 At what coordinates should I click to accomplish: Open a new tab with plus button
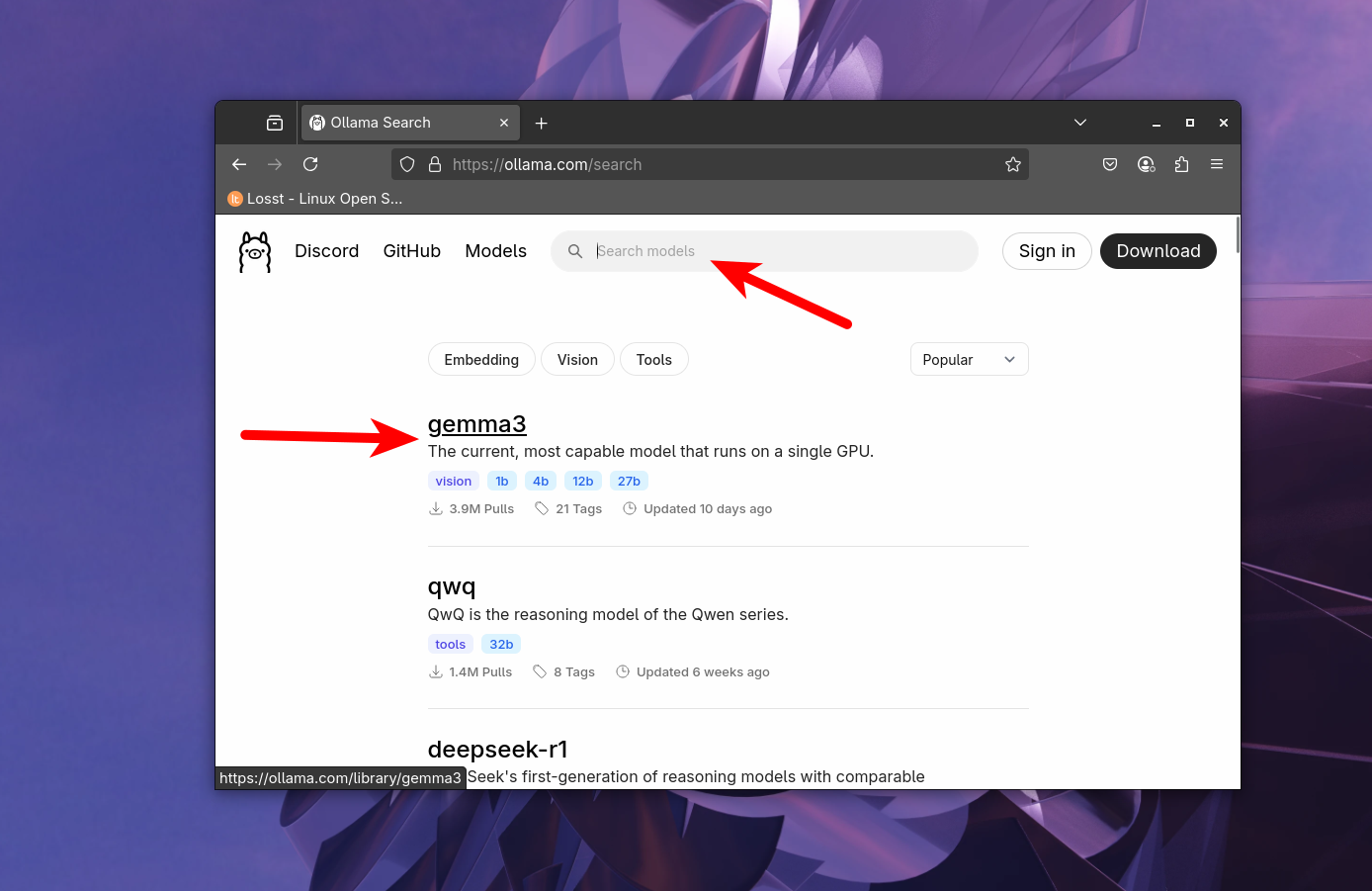point(541,124)
